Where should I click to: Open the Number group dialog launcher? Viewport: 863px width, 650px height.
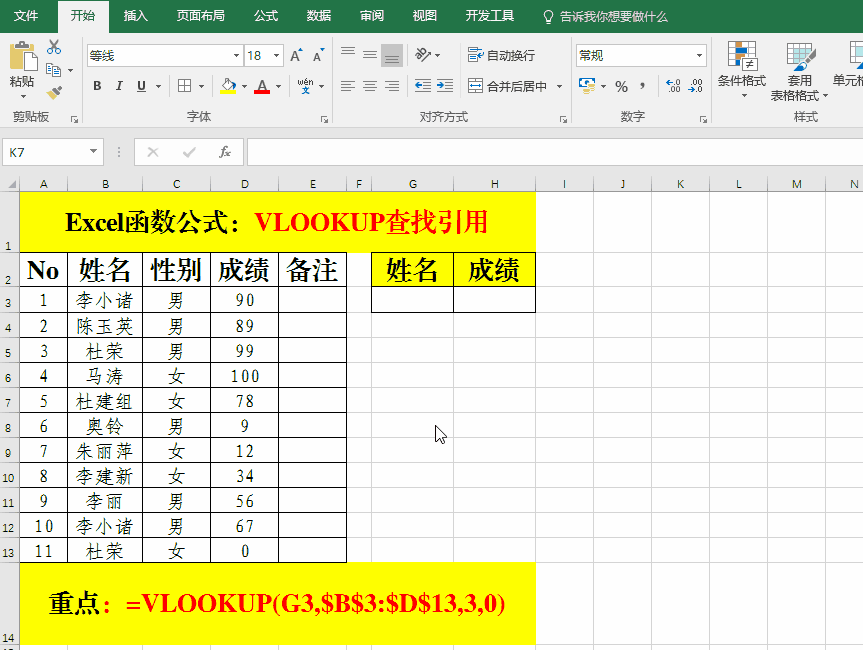pos(703,119)
